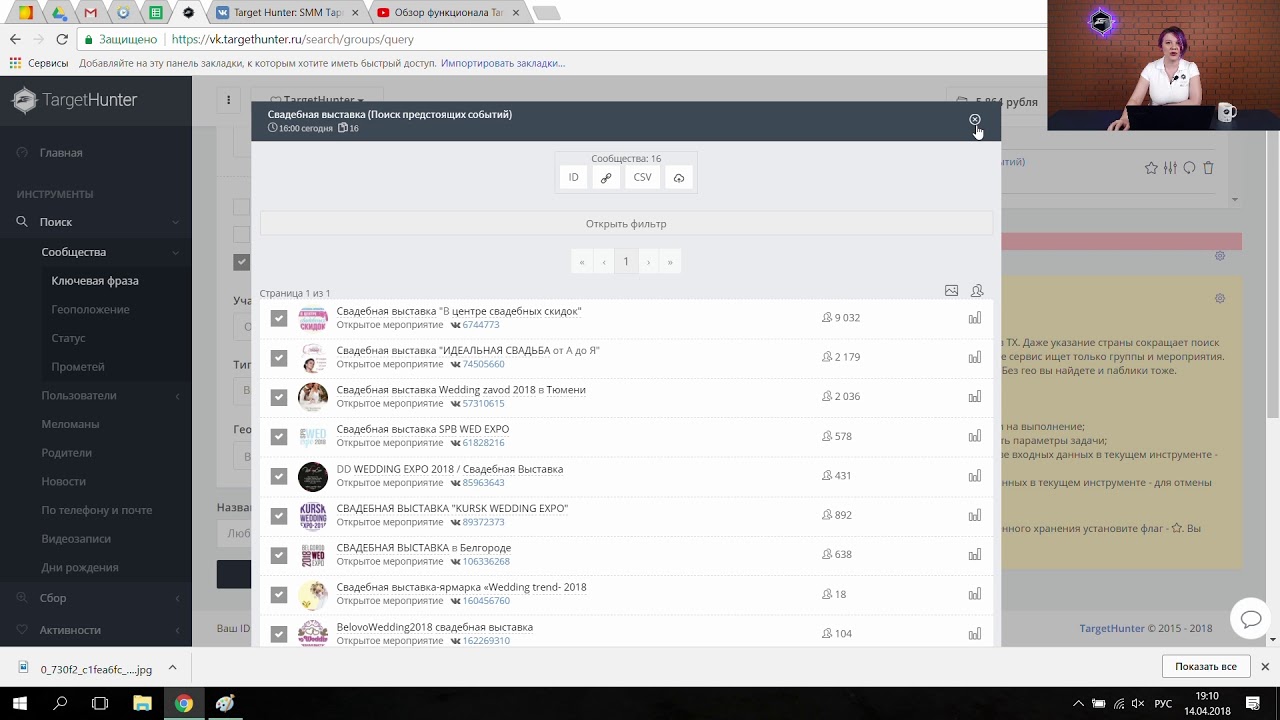
Task: Click the user icon above list
Action: [977, 291]
